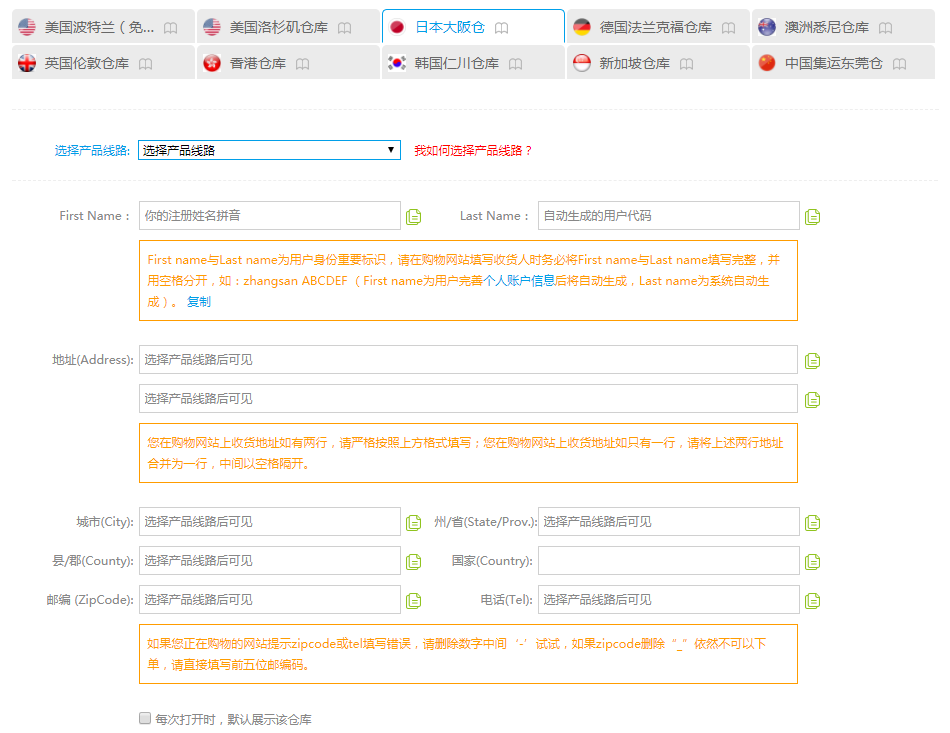
Task: Copy the ZipCode field value
Action: pos(413,601)
